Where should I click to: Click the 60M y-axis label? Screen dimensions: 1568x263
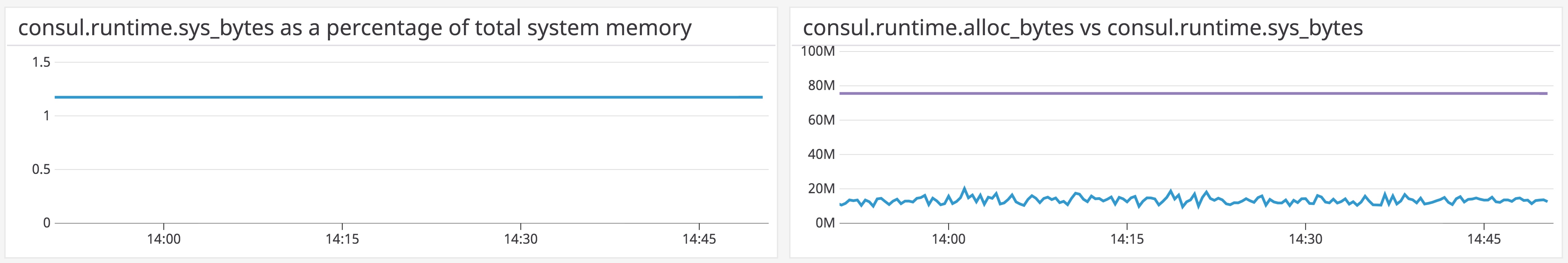click(821, 120)
